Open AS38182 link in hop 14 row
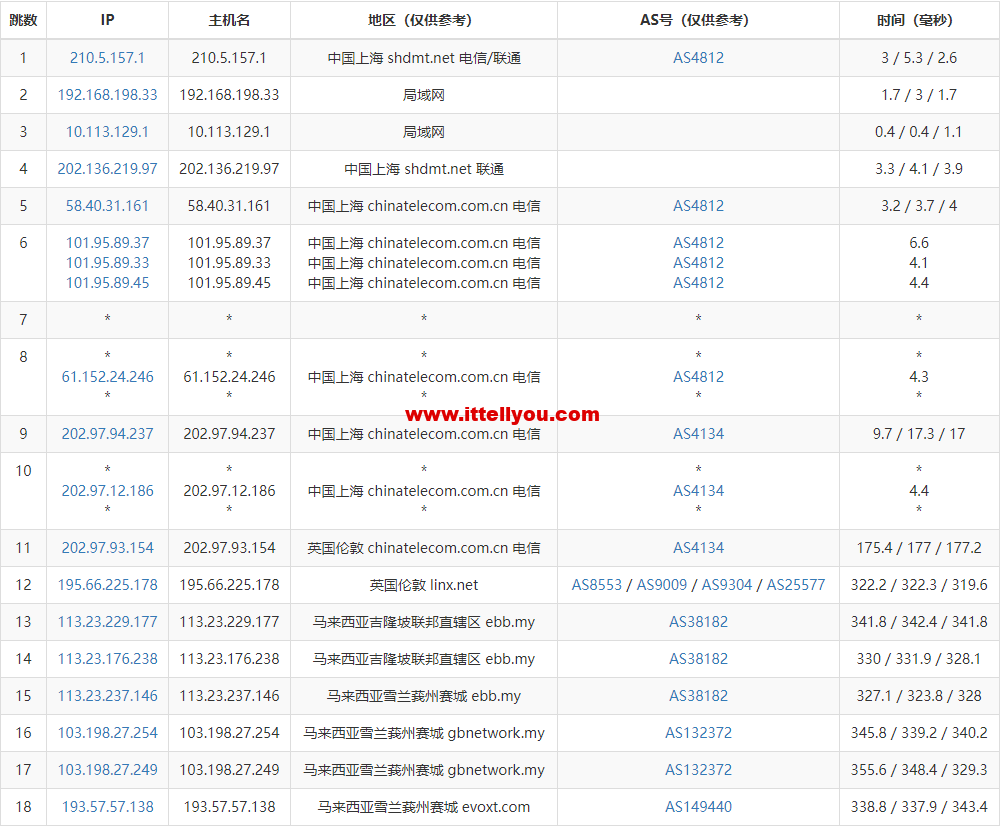The width and height of the screenshot is (1005, 833). click(698, 659)
